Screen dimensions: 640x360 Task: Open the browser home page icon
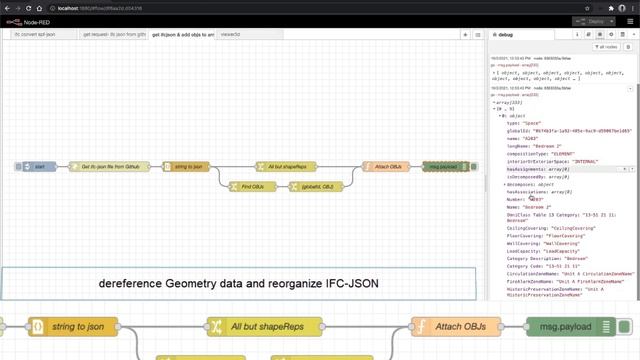[39, 8]
